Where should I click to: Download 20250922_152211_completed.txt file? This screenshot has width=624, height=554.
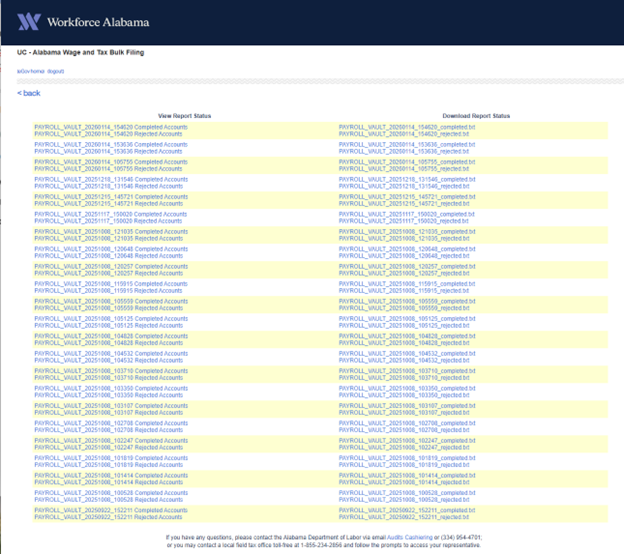click(407, 510)
